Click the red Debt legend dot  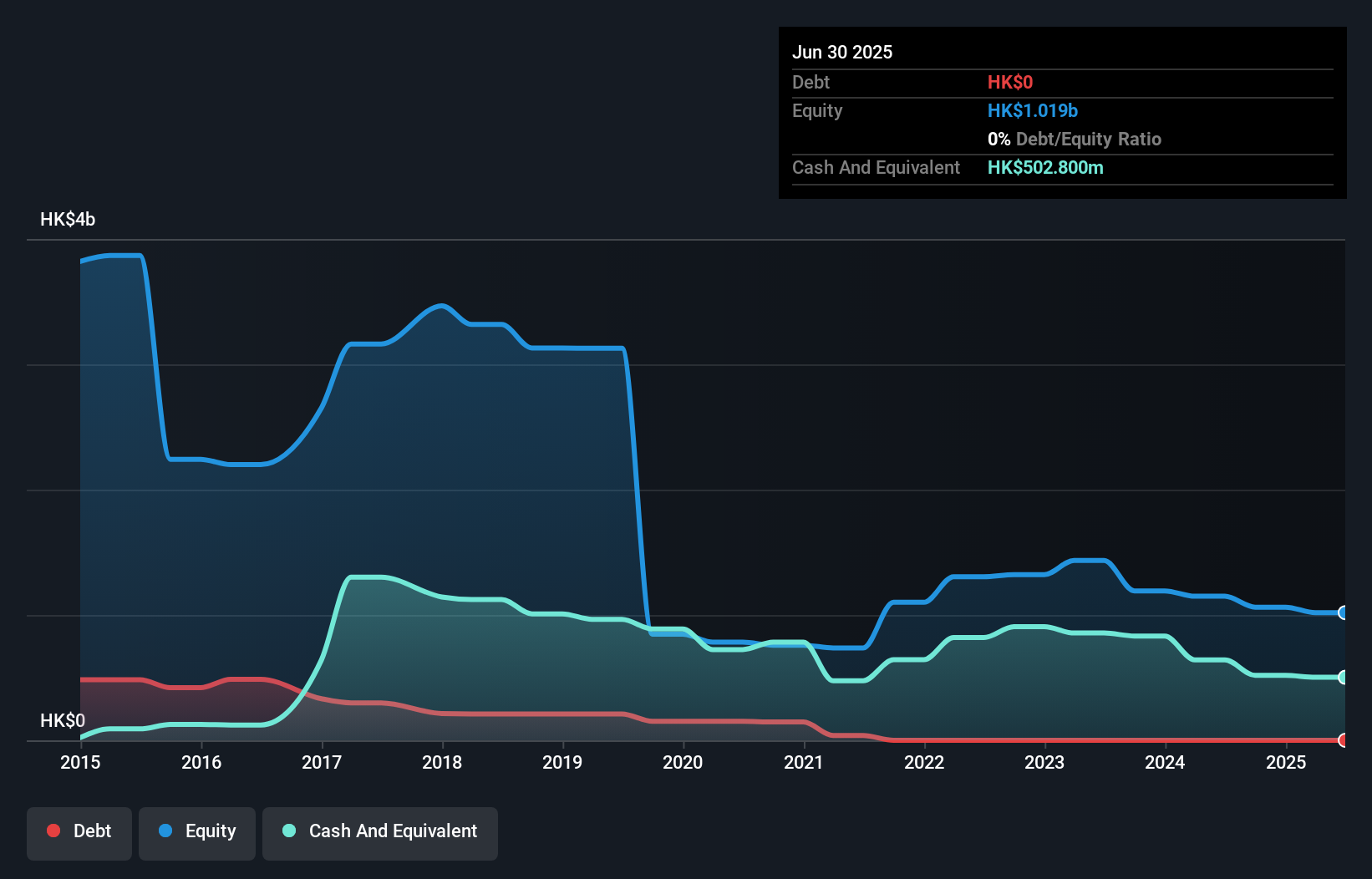53,831
